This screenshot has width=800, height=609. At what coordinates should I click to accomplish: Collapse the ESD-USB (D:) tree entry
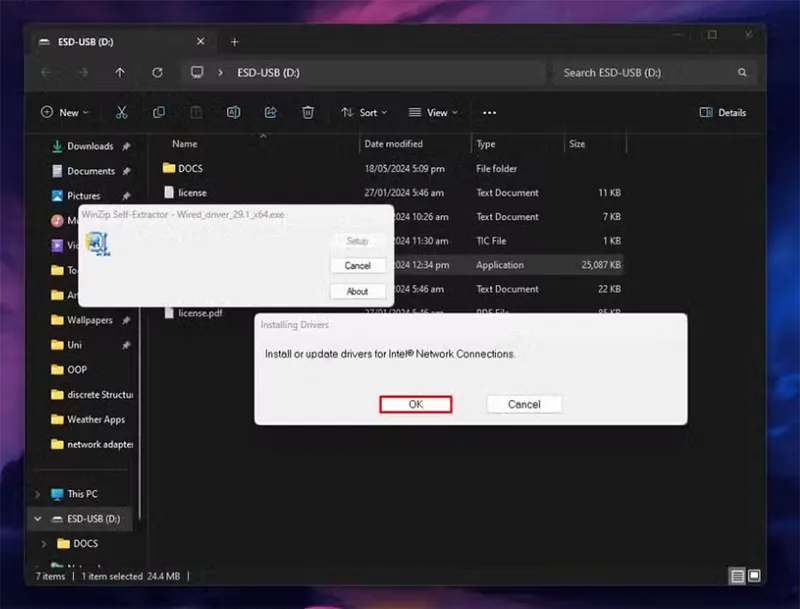(38, 519)
